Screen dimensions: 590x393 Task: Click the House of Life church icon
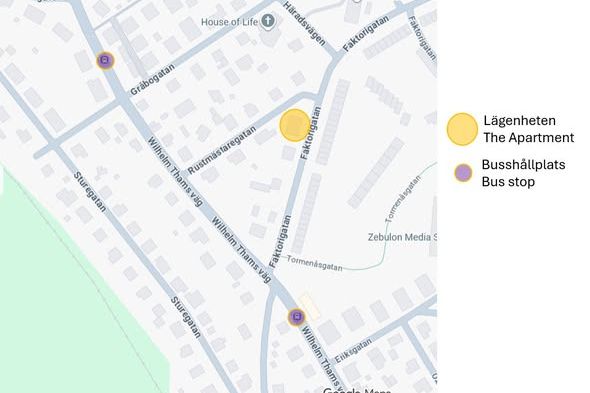tap(268, 21)
